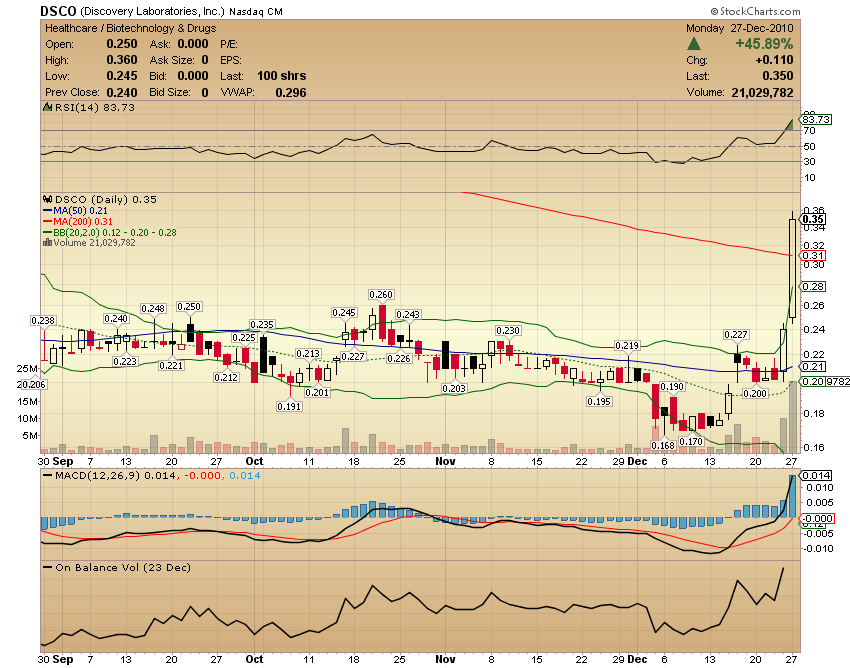Viewport: 850px width, 668px height.
Task: Click the 20.206 volume axis label
Action: point(31,384)
